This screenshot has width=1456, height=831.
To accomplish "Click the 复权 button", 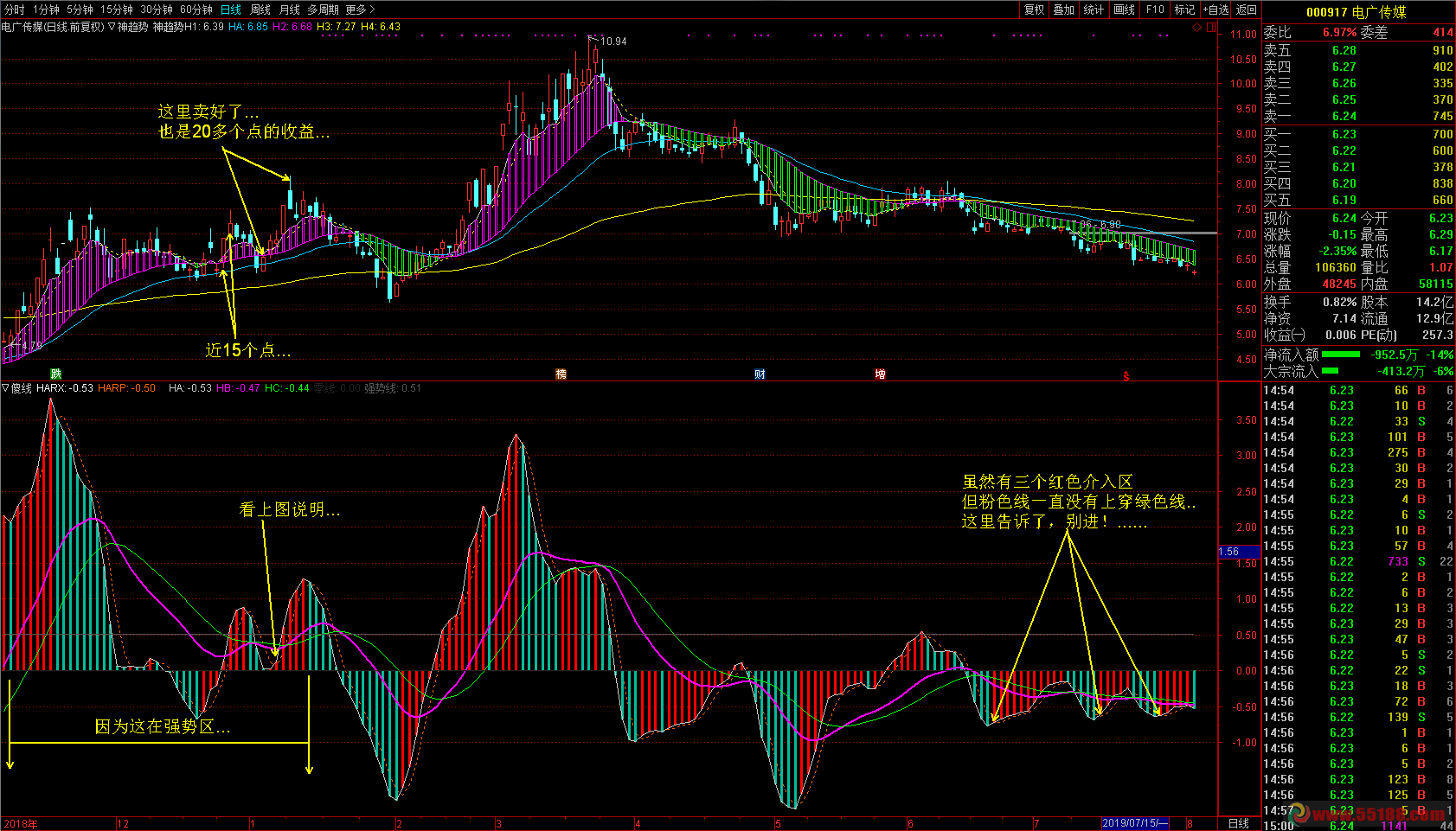I will (1034, 10).
